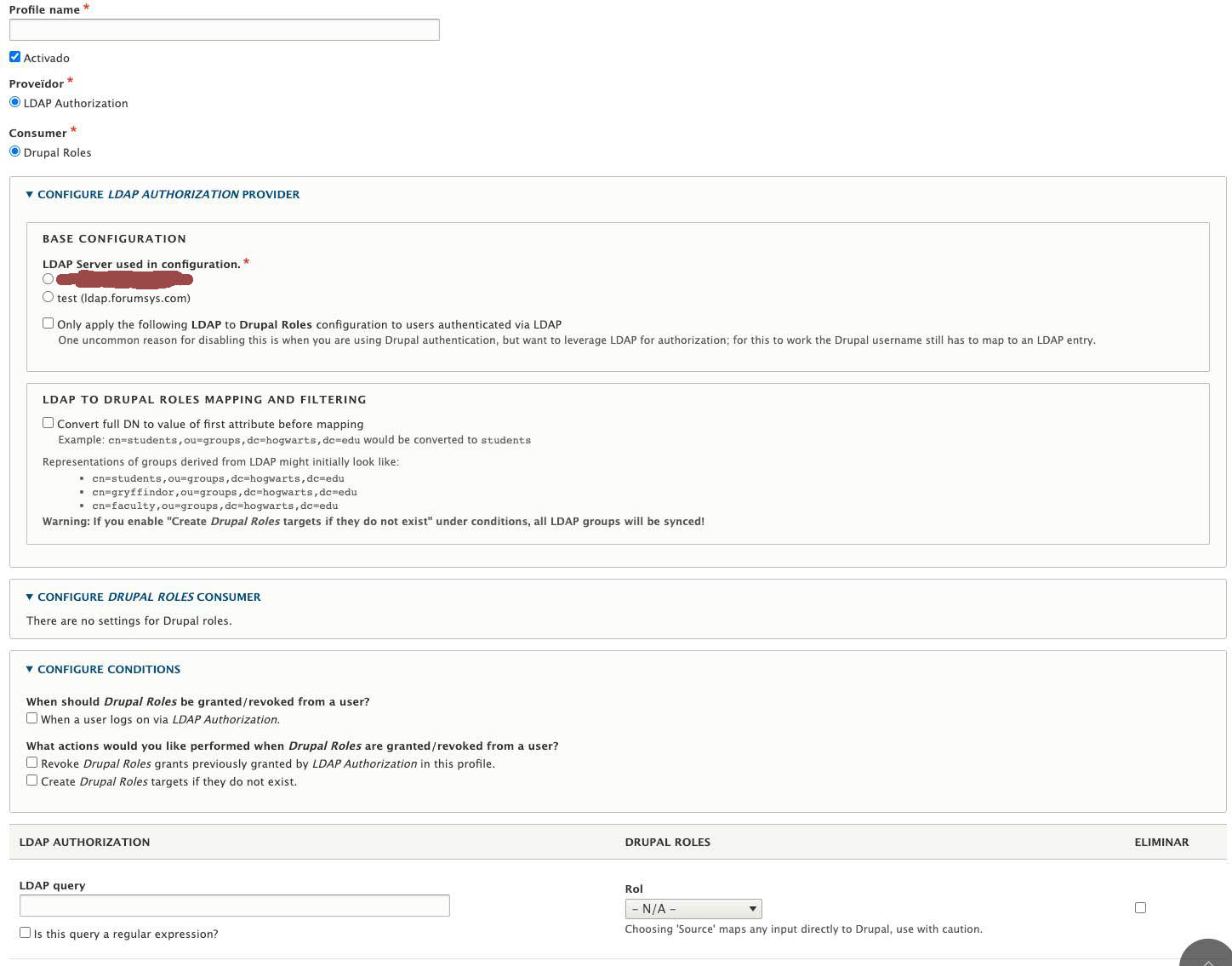Viewport: 1232px width, 966px height.
Task: Click the "Choosing 'Source' maps any input" hint text
Action: pyautogui.click(x=804, y=929)
